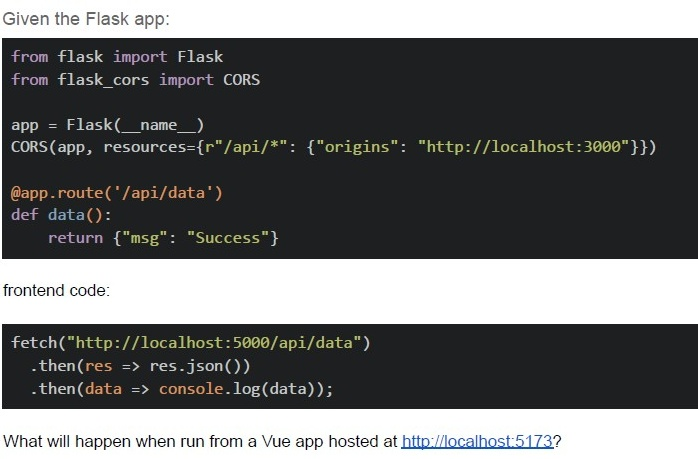Open the http://localhost:5173 link

pyautogui.click(x=477, y=441)
